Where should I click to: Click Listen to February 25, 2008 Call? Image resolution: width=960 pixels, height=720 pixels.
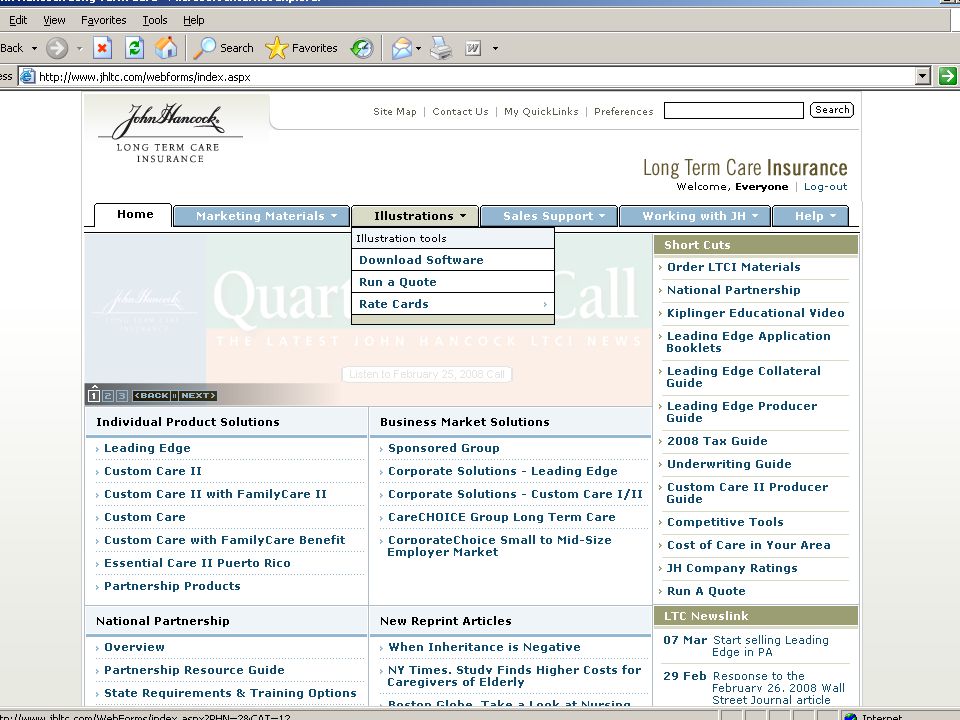pos(427,374)
